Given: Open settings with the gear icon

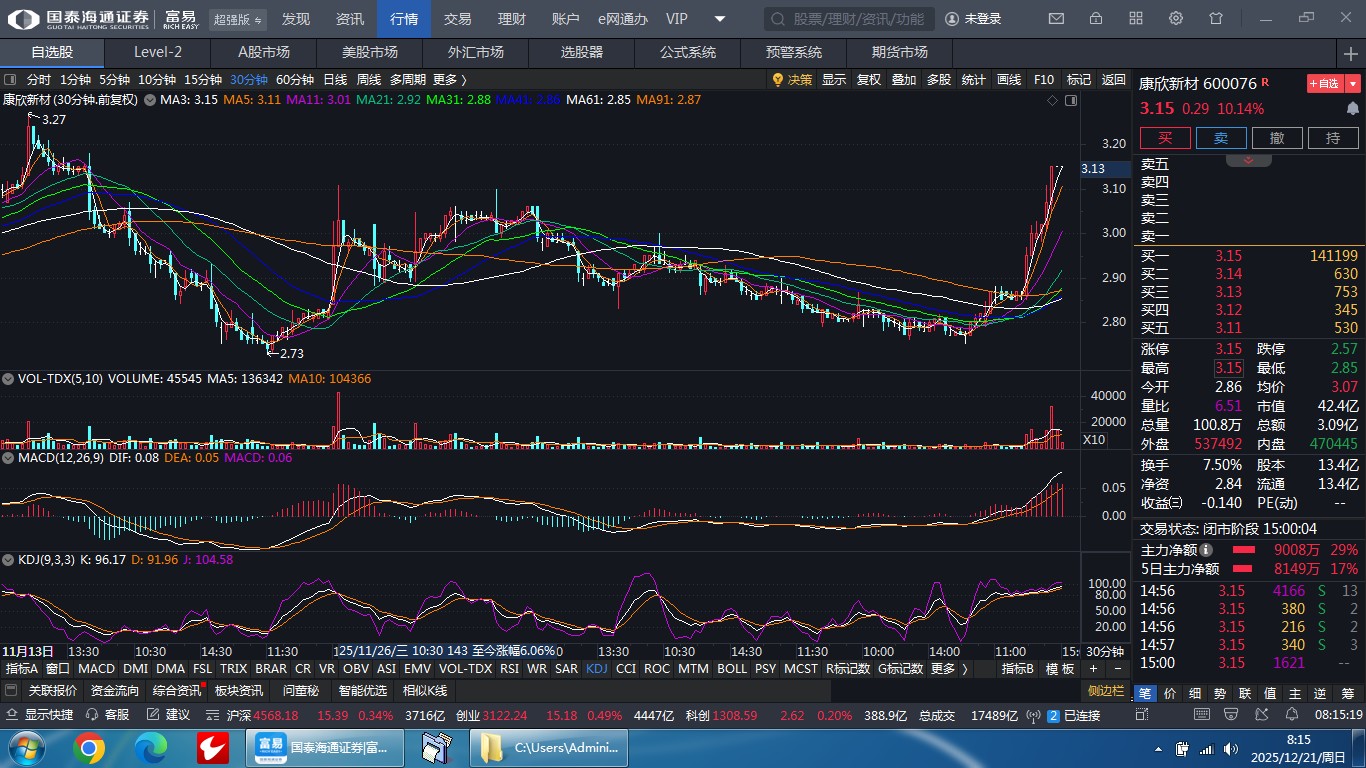Looking at the screenshot, I should [1176, 19].
